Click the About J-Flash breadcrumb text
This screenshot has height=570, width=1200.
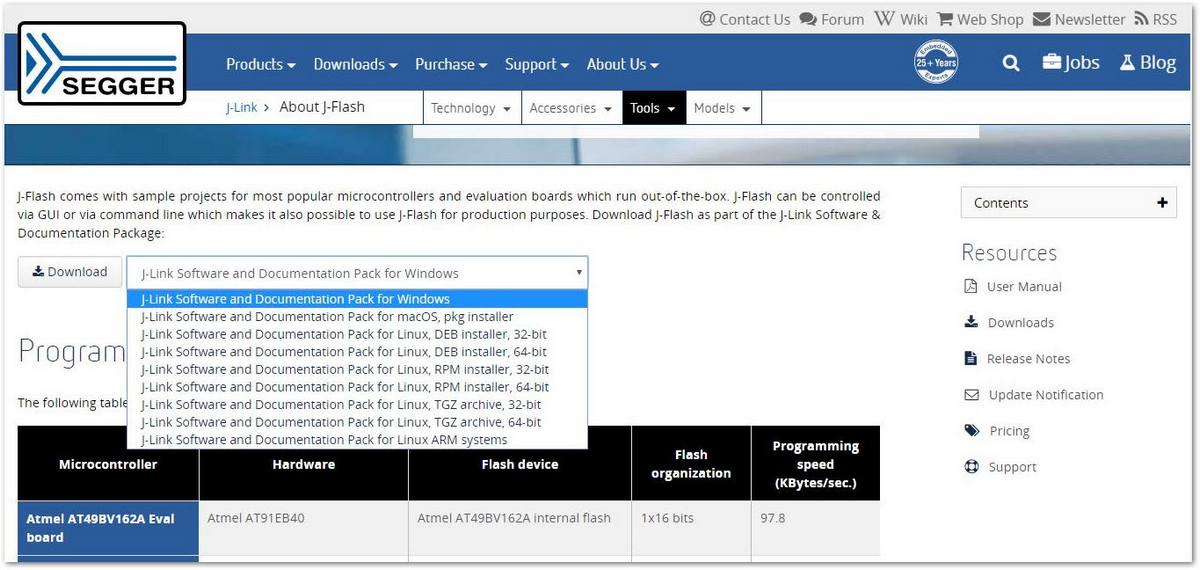tap(322, 107)
